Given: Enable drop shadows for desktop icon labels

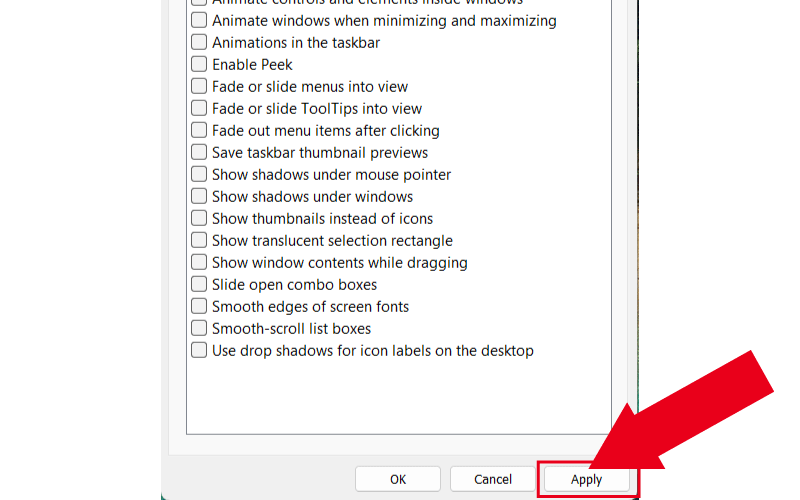Looking at the screenshot, I should tap(199, 350).
